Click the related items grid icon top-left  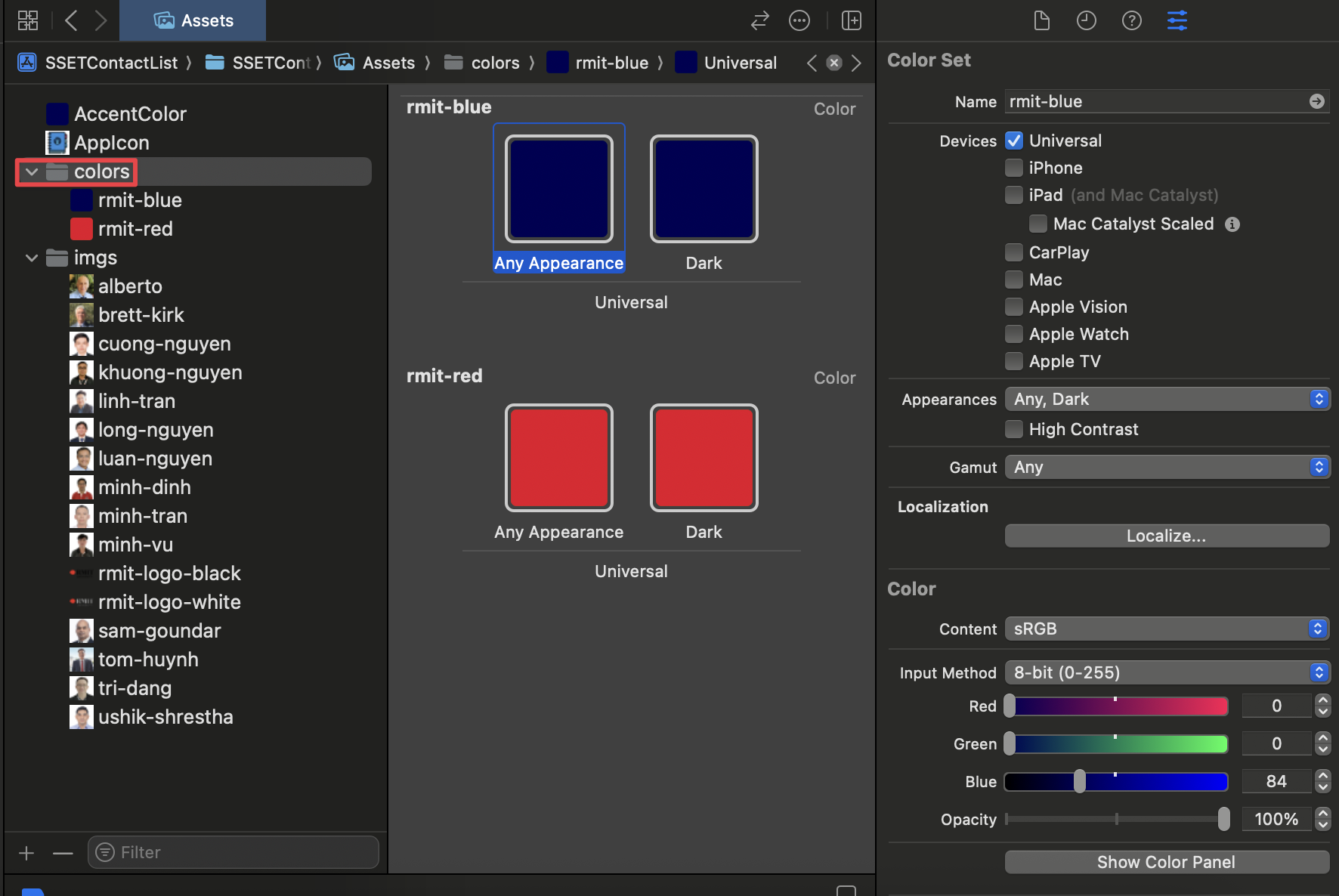pyautogui.click(x=28, y=20)
